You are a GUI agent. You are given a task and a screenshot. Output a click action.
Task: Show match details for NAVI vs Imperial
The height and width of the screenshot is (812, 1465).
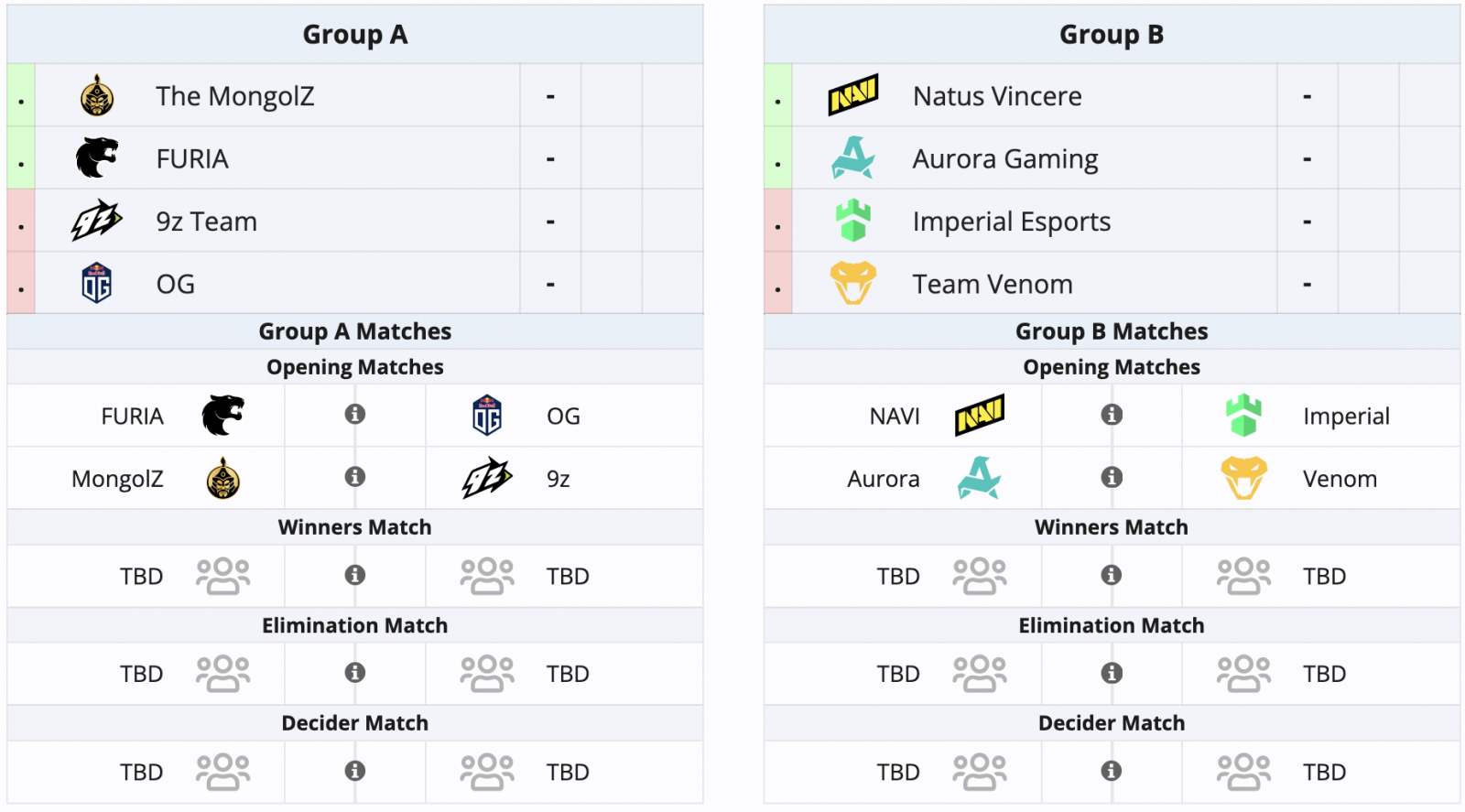pos(1112,415)
